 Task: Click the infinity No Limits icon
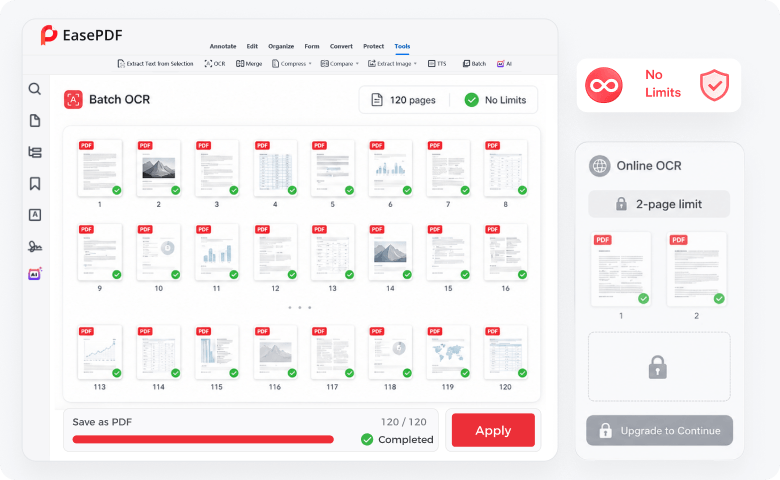pos(603,86)
